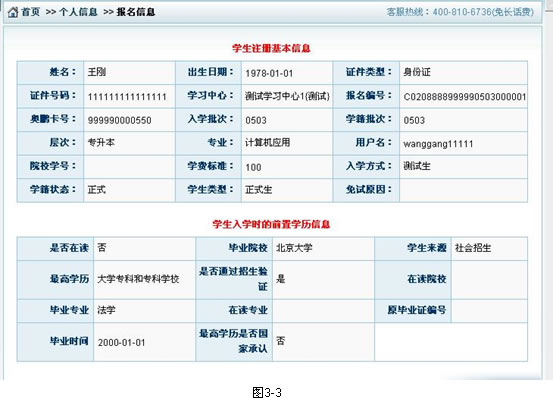Viewport: 553px width, 398px height.
Task: Click ID type value 身份证
Action: (x=417, y=72)
